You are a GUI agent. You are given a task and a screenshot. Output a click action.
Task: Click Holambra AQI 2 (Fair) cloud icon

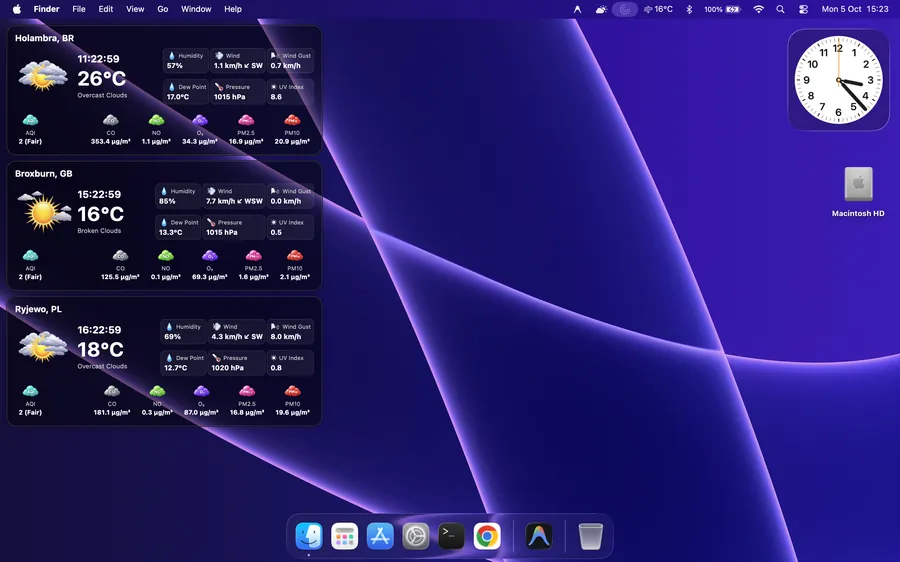[30, 120]
